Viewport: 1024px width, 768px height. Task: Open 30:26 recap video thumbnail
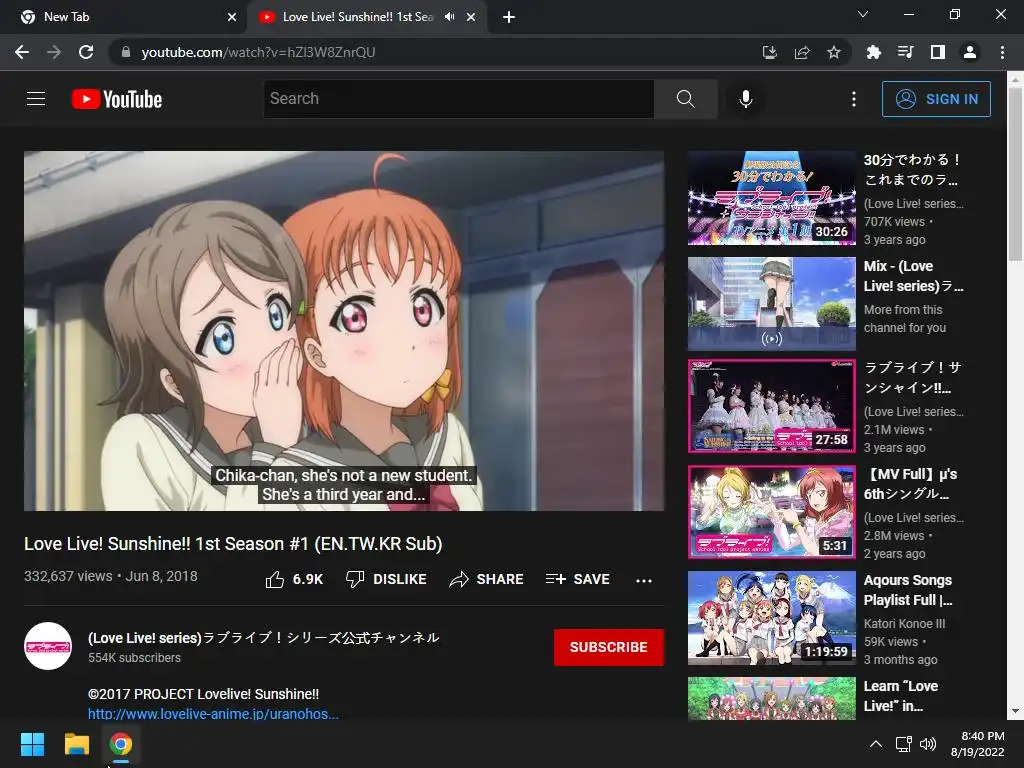(772, 198)
